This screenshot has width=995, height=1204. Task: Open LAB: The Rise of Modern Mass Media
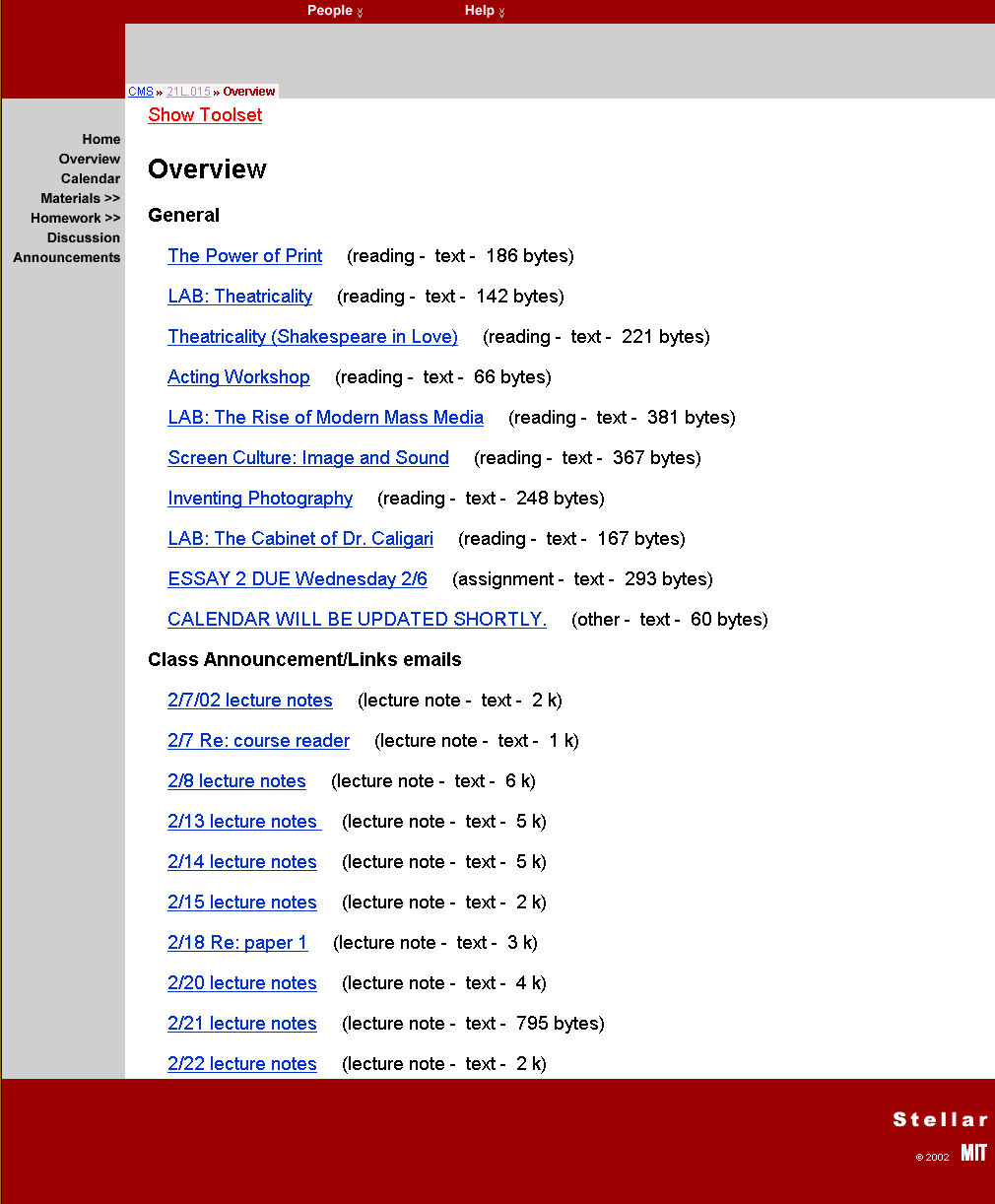tap(325, 418)
